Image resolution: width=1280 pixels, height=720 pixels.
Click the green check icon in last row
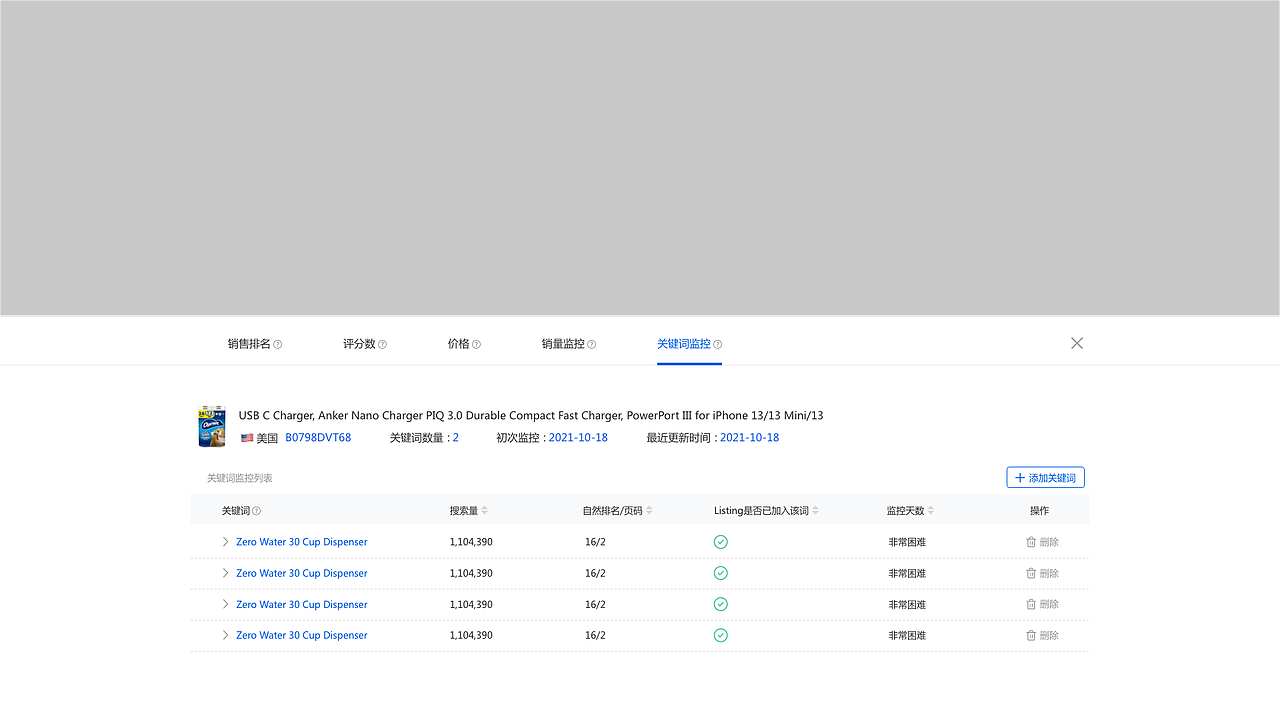coord(721,635)
